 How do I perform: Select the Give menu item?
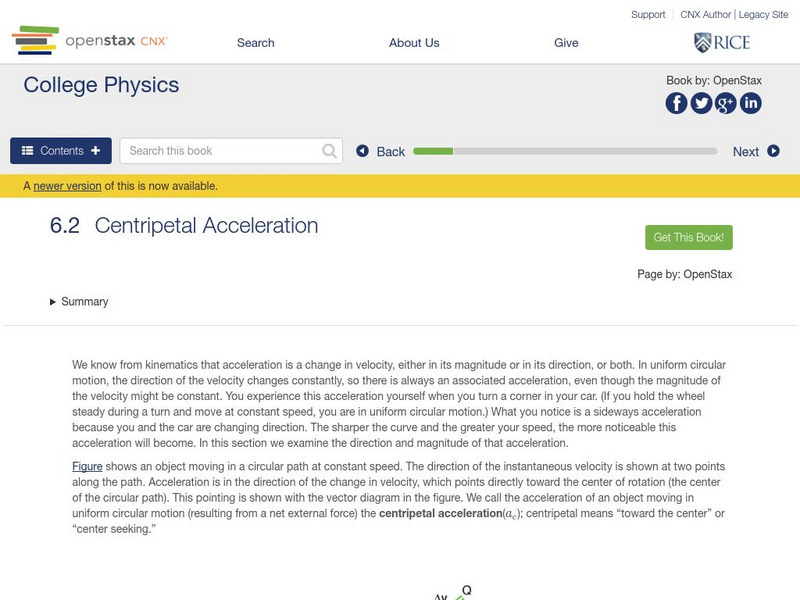pos(567,42)
